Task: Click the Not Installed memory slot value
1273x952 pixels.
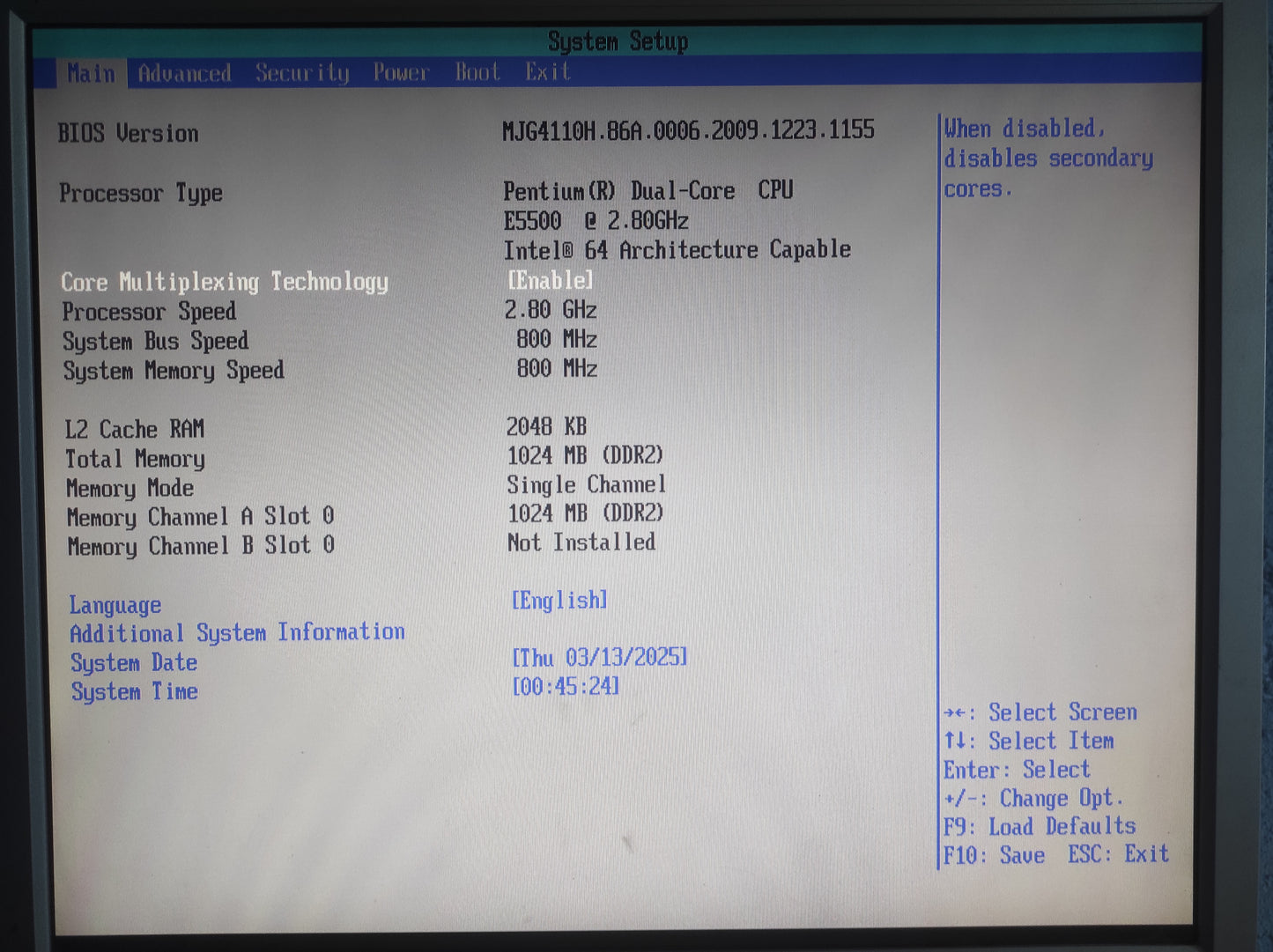Action: pos(581,542)
